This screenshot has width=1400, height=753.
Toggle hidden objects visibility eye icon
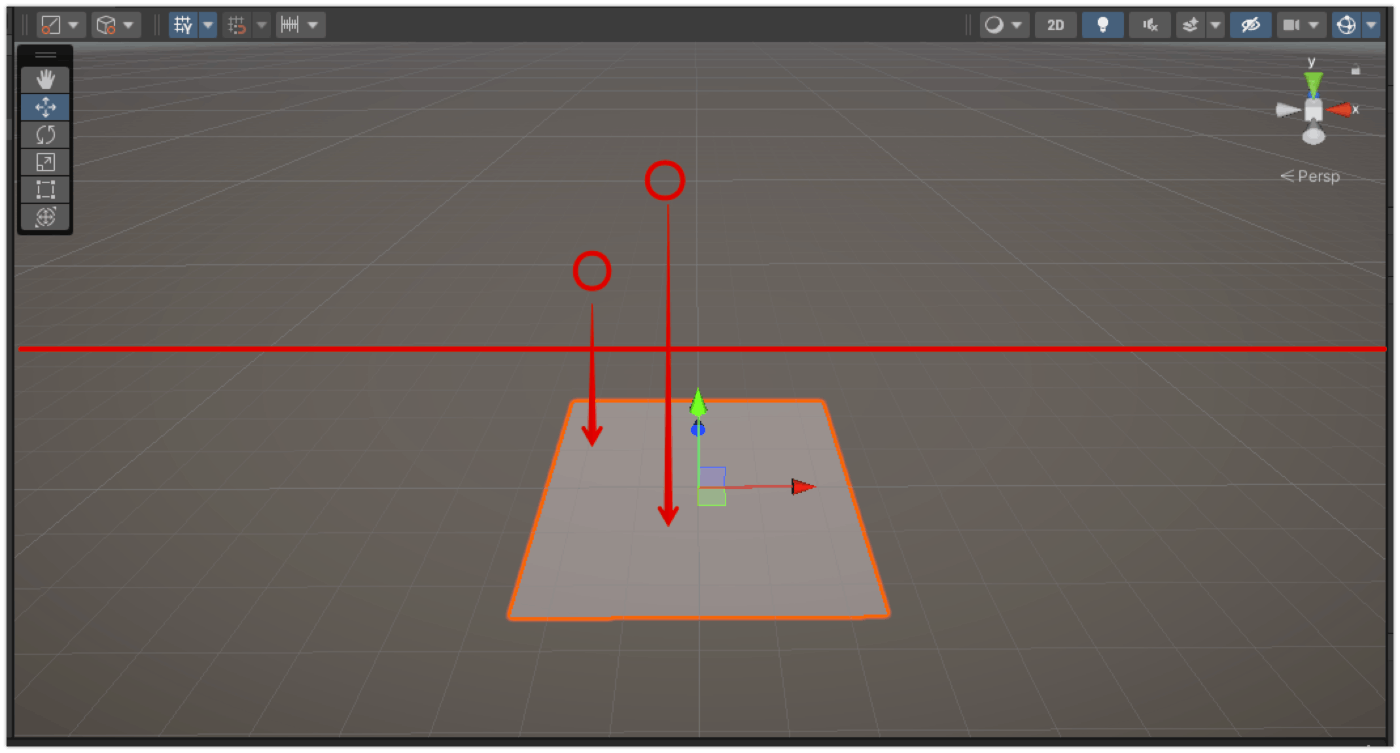(x=1250, y=25)
